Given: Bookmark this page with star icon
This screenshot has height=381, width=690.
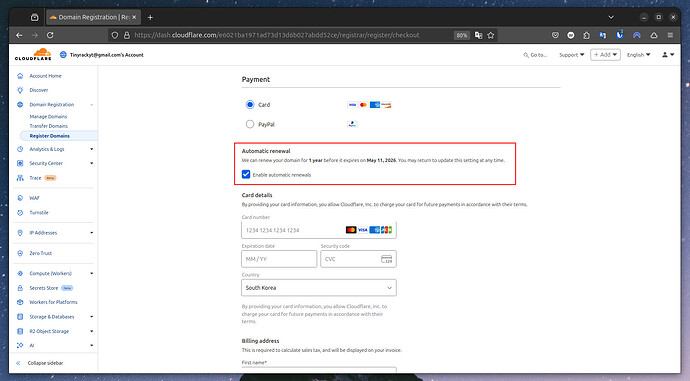Looking at the screenshot, I should click(x=491, y=35).
